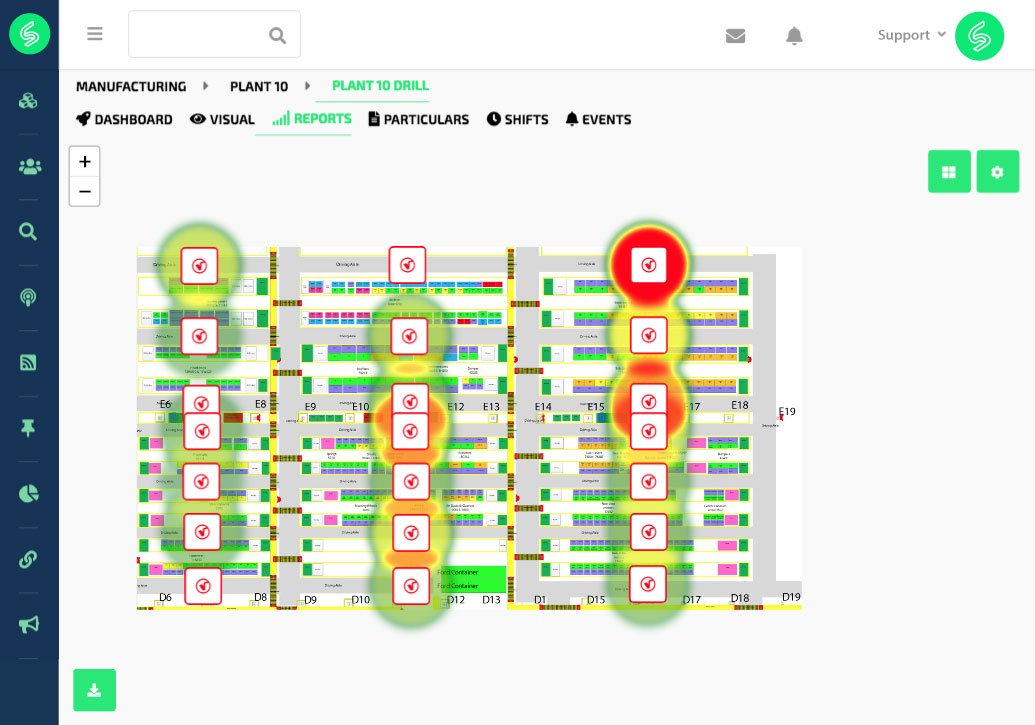
Task: Click the D18 label on the floor map
Action: [740, 598]
